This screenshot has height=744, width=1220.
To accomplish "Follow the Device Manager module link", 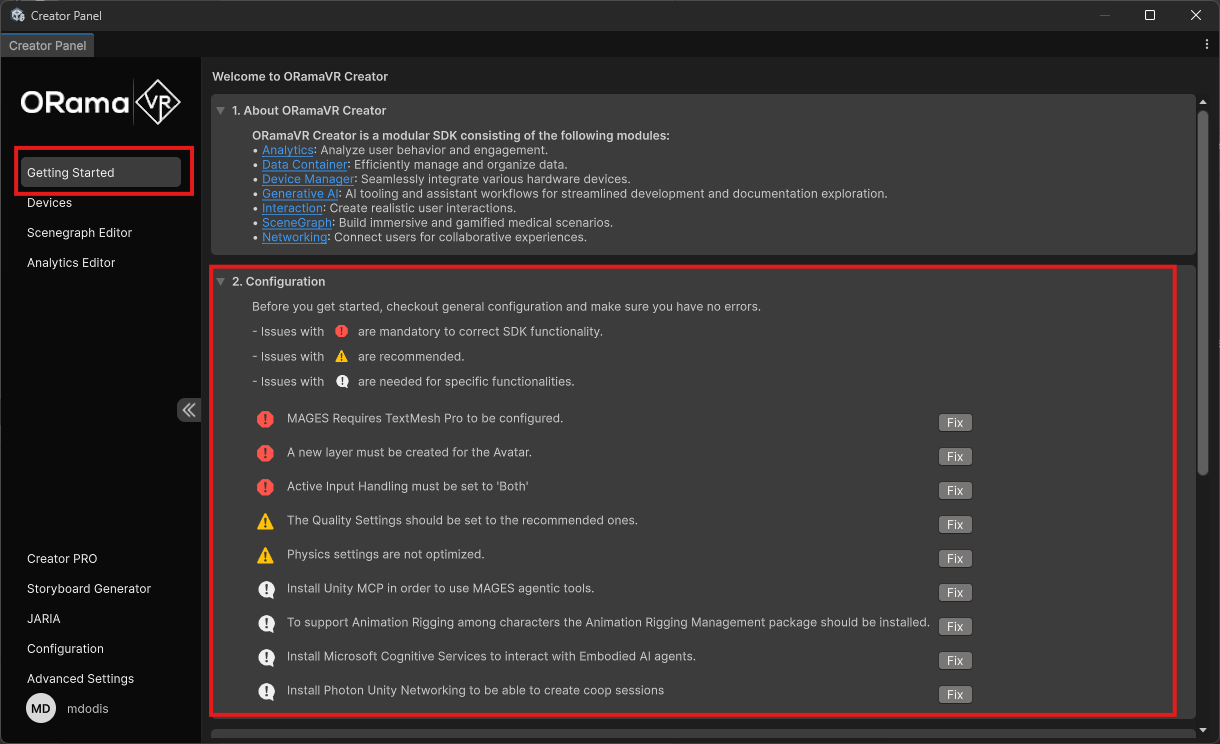I will pyautogui.click(x=308, y=179).
